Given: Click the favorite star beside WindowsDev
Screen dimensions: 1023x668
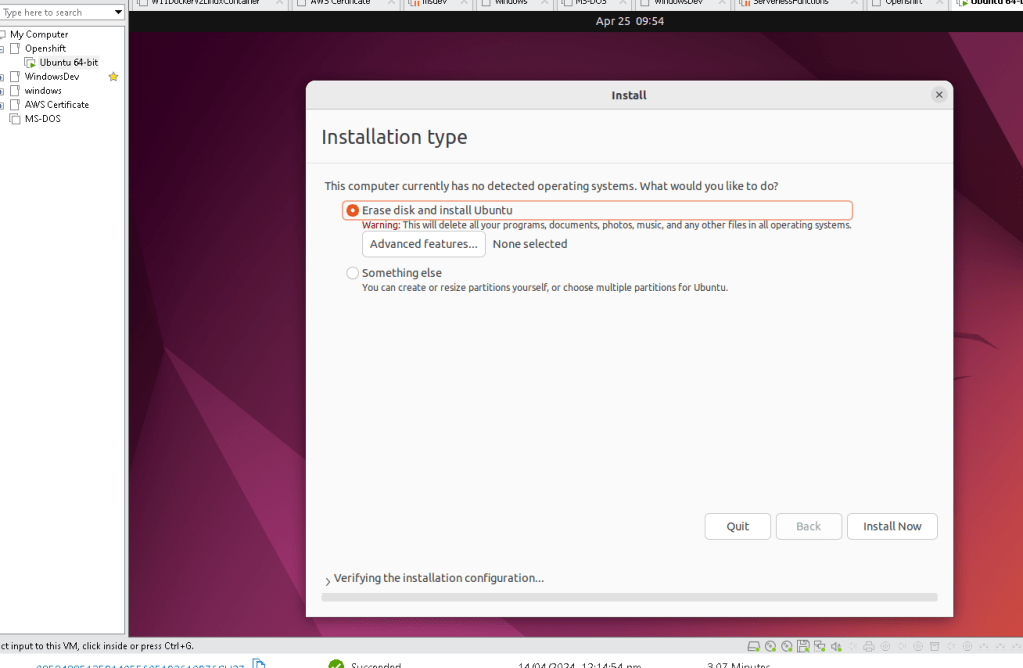Looking at the screenshot, I should (114, 76).
